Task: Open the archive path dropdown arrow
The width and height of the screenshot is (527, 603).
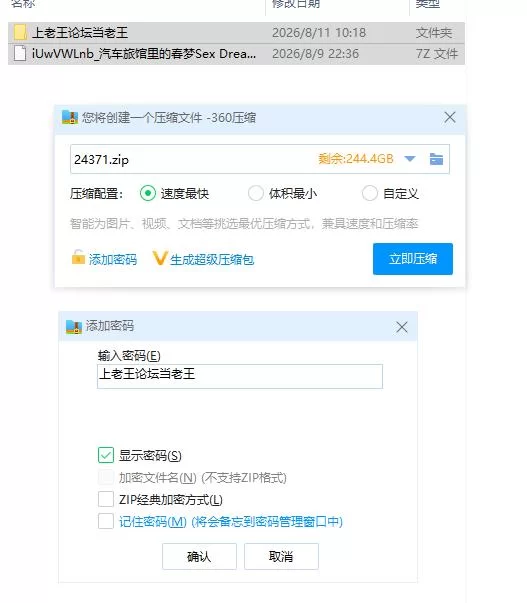Action: (410, 159)
